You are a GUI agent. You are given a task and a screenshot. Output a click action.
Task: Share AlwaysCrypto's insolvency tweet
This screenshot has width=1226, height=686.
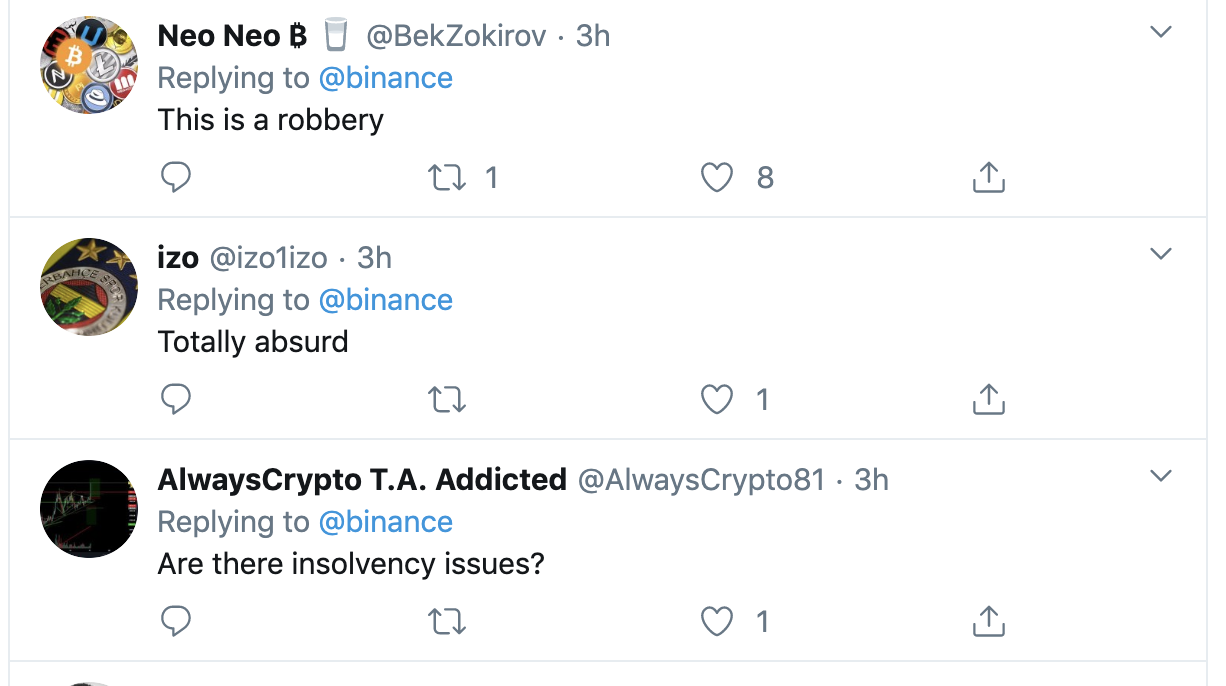(x=988, y=622)
